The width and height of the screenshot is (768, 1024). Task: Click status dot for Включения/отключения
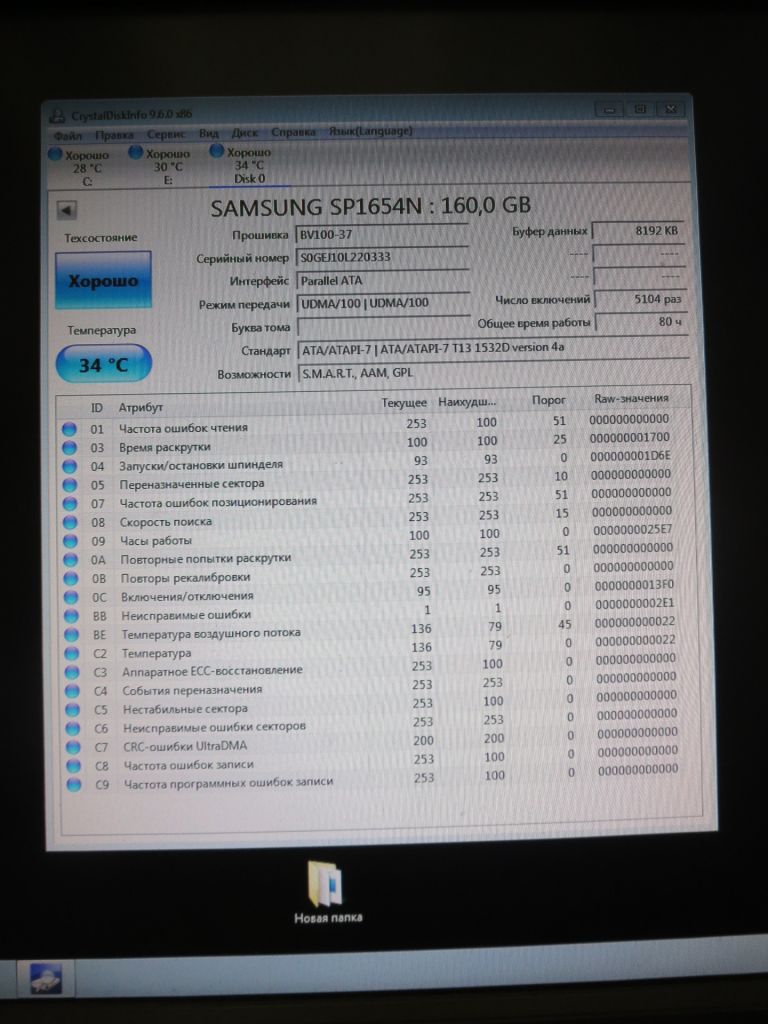(72, 598)
